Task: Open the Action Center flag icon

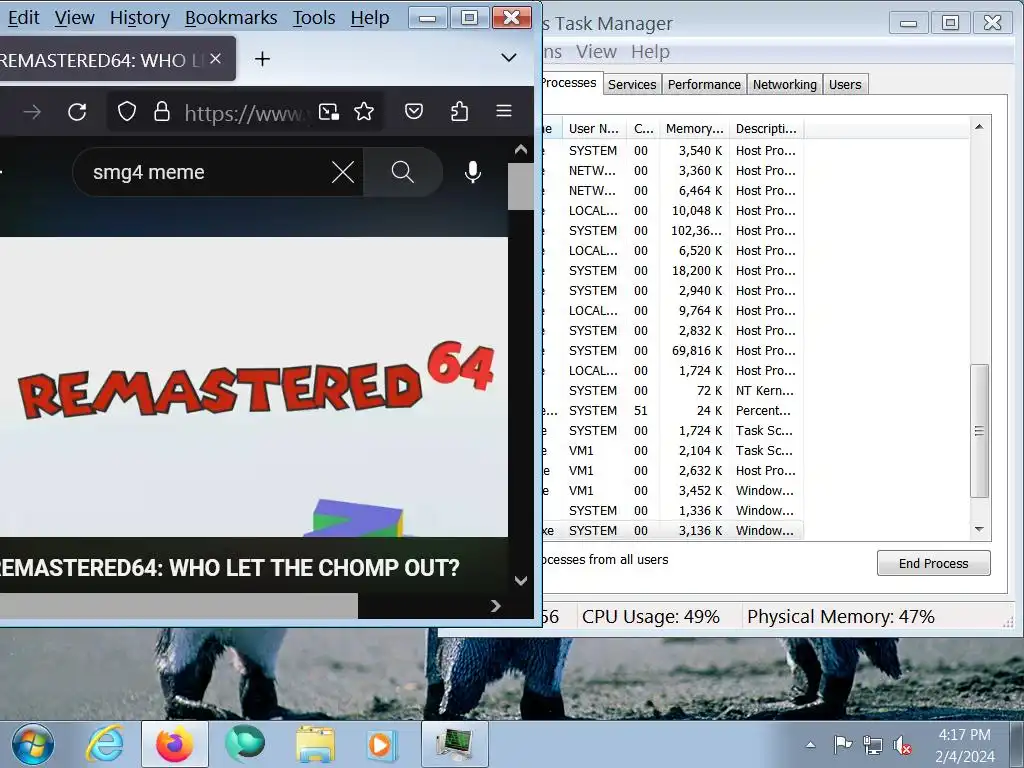Action: 842,744
